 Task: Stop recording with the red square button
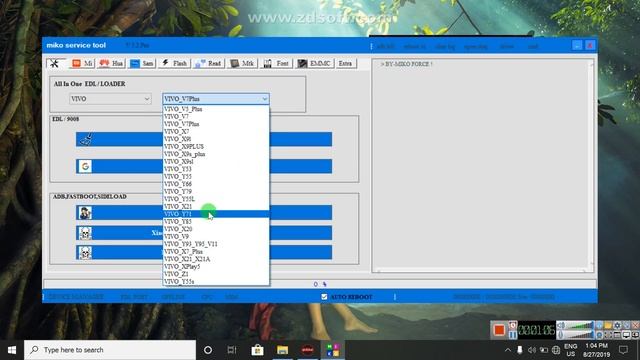click(x=499, y=329)
